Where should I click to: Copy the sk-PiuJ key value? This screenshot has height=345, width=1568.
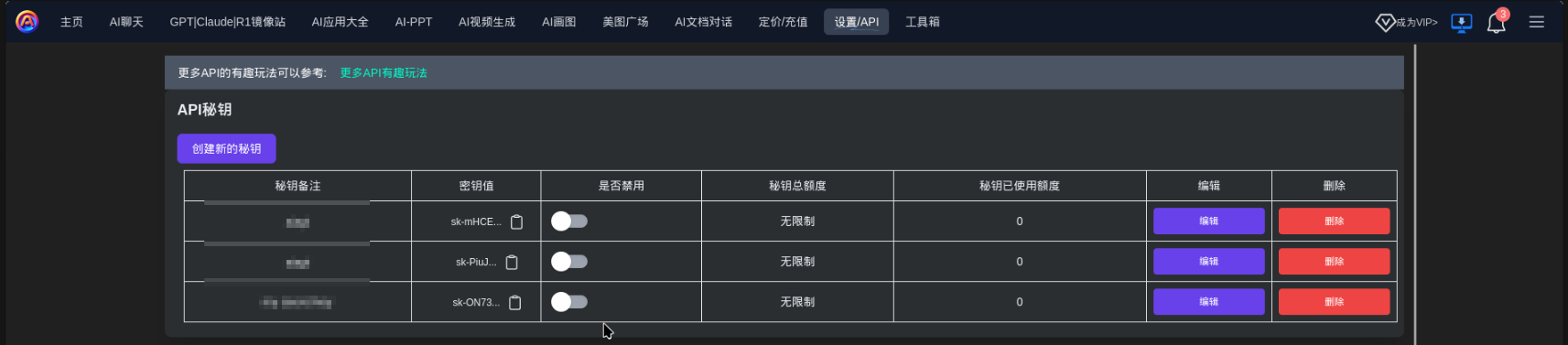[512, 263]
